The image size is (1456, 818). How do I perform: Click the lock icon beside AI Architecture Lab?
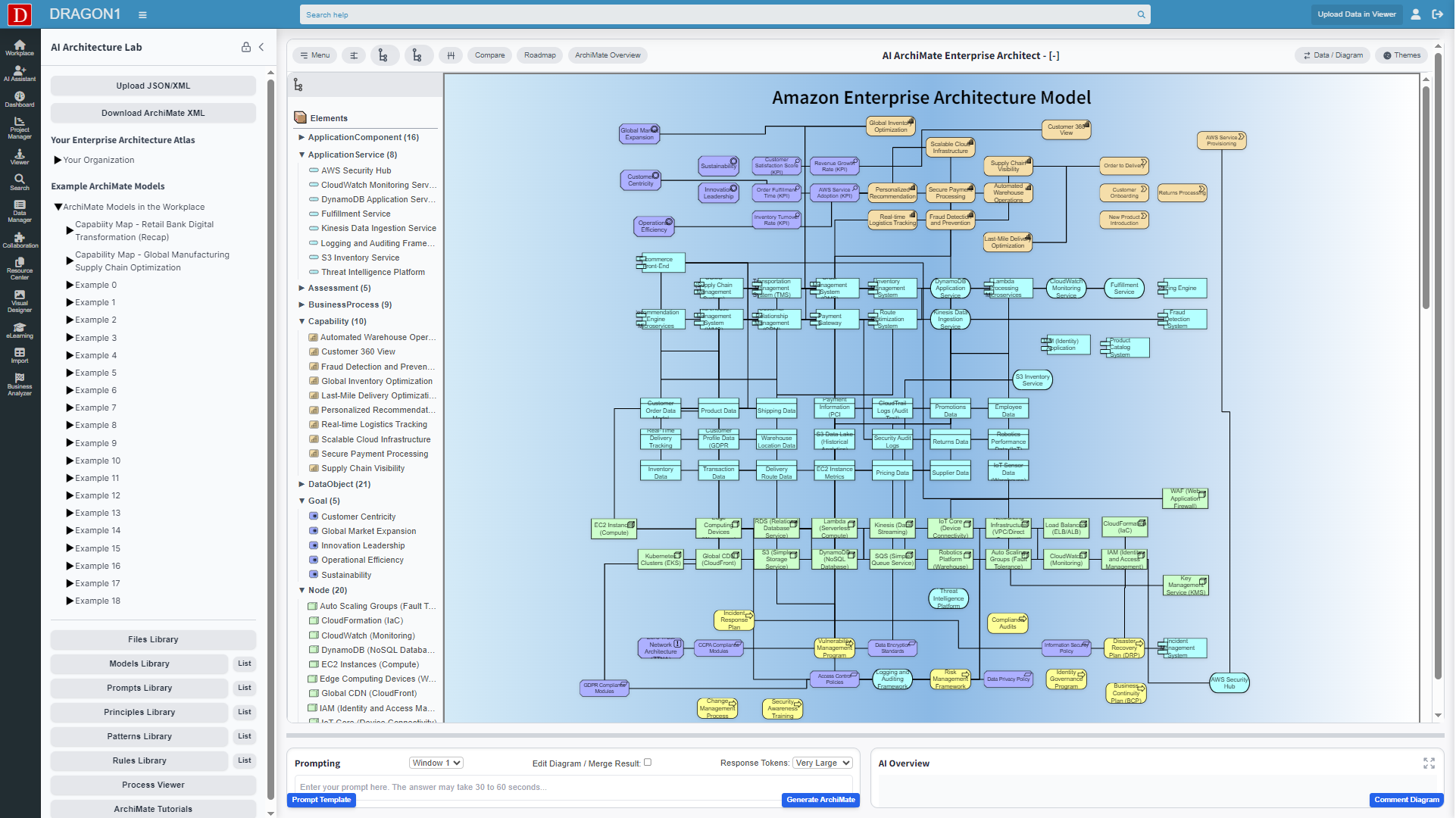click(x=246, y=47)
